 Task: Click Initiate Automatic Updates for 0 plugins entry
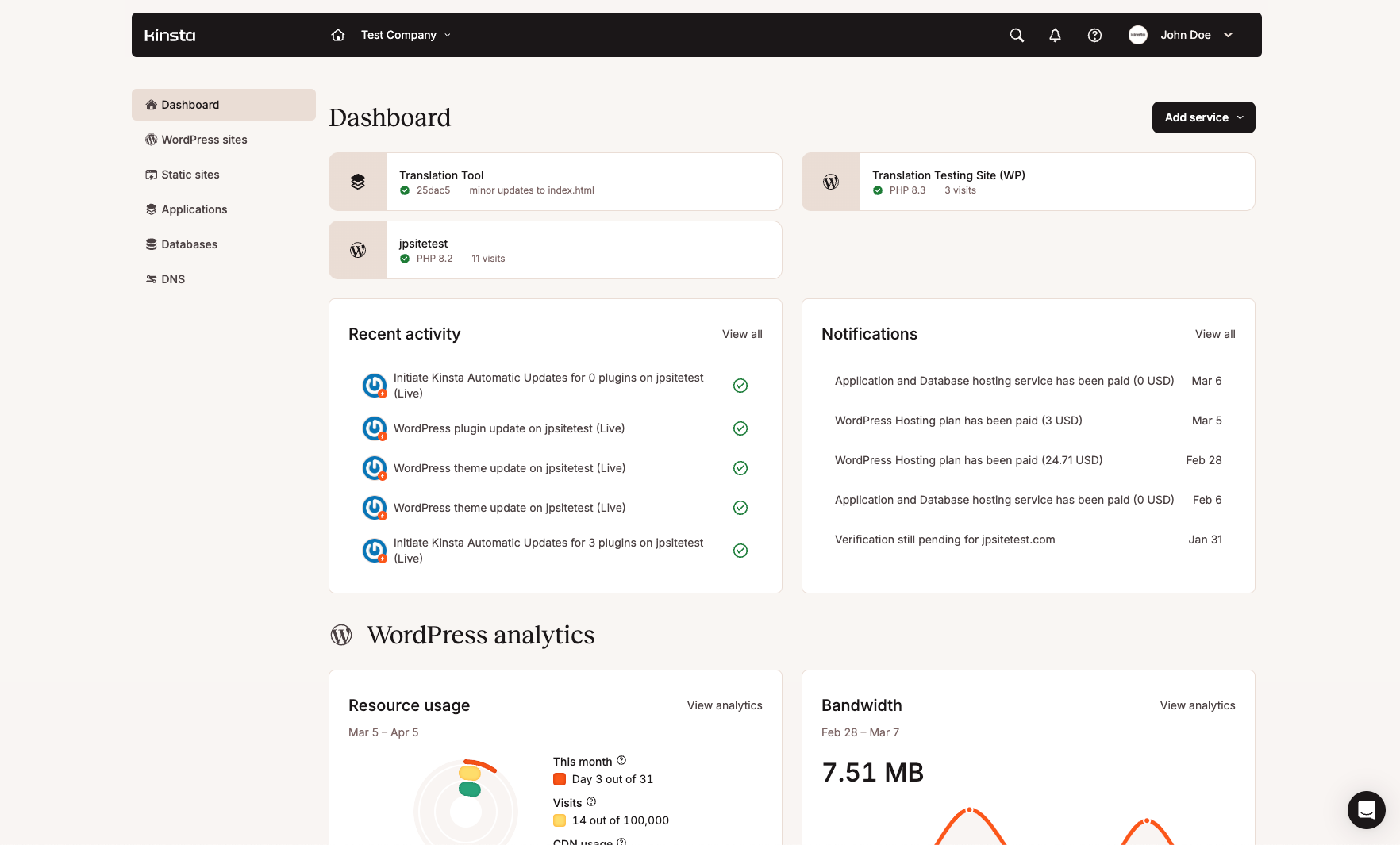tap(556, 386)
